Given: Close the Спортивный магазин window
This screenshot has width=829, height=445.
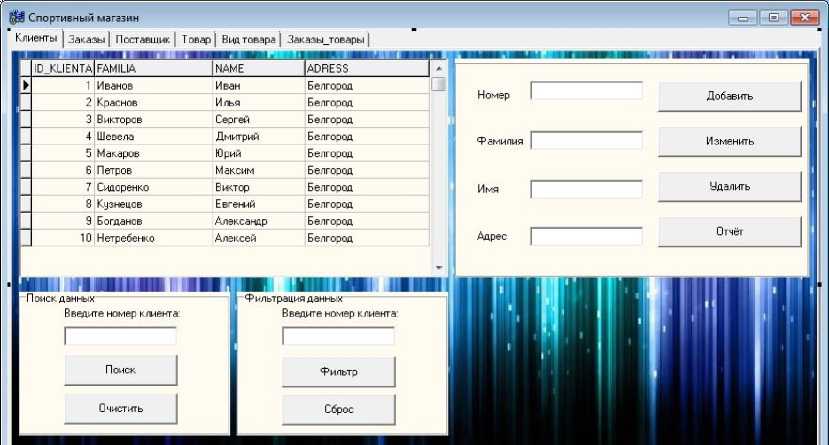Looking at the screenshot, I should 805,18.
